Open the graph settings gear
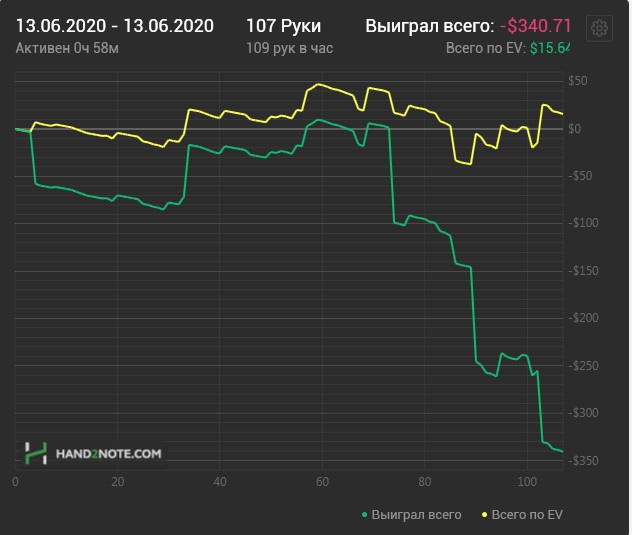Image resolution: width=632 pixels, height=535 pixels. pos(601,27)
